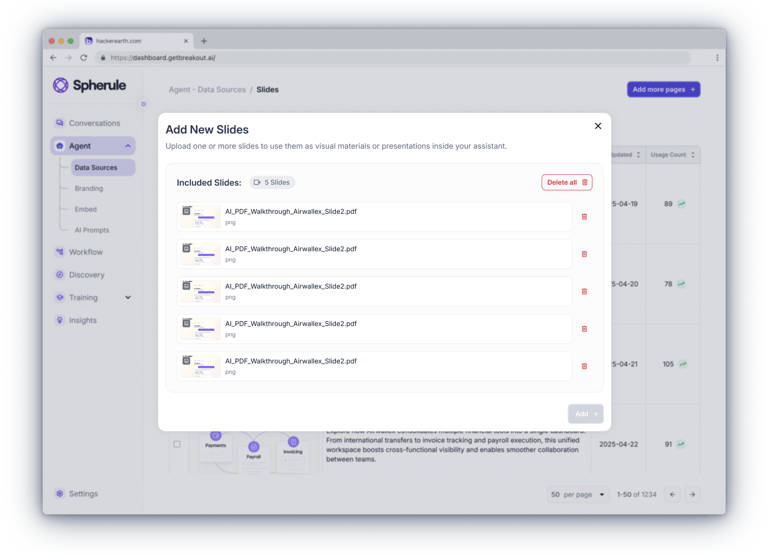Click trend icon next to 91
The height and width of the screenshot is (553, 768).
click(x=680, y=444)
